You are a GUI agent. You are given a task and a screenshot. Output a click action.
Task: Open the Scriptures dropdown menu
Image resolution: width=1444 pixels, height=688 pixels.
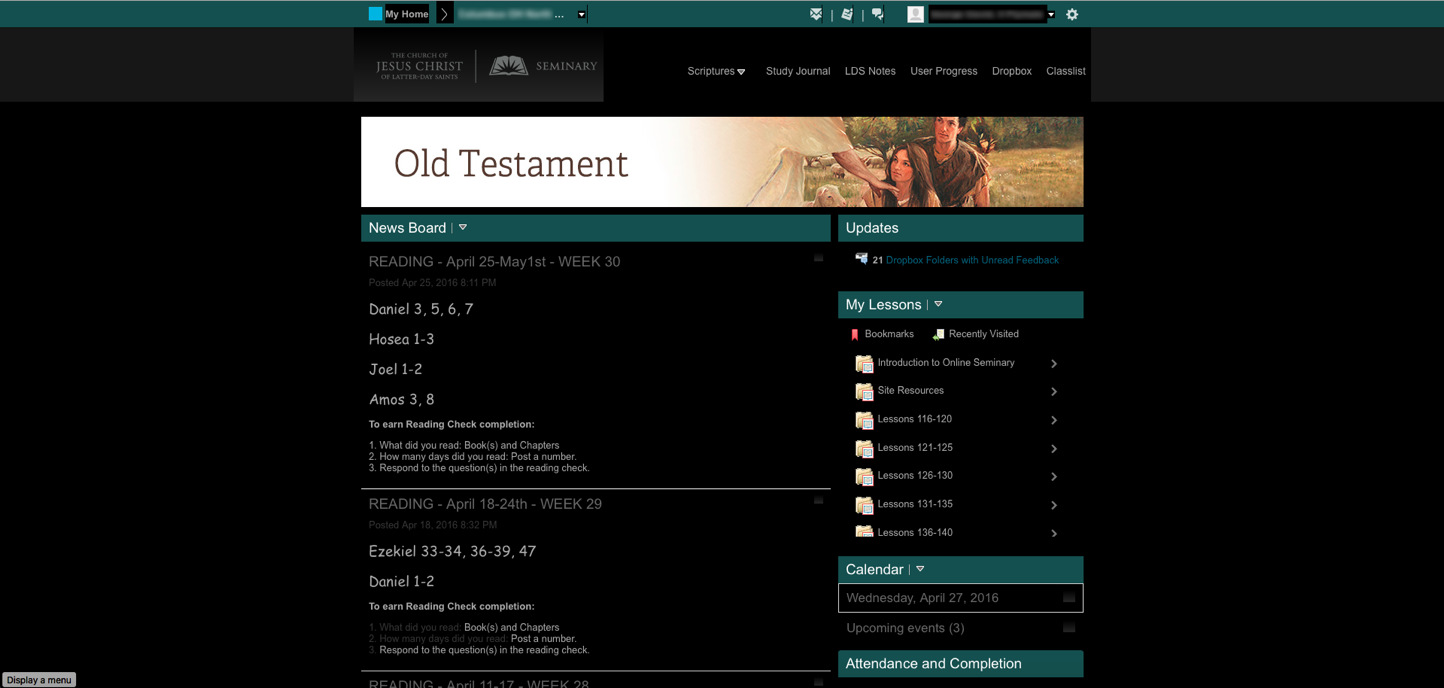pyautogui.click(x=716, y=71)
